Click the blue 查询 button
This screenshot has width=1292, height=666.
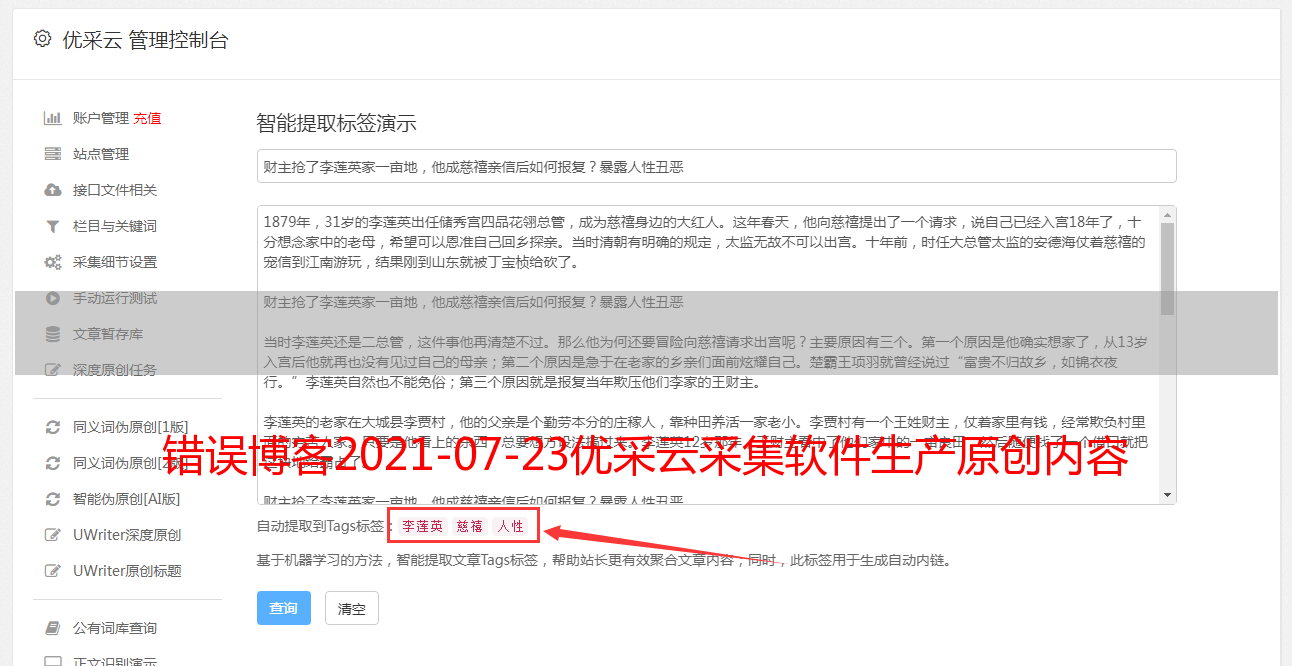pyautogui.click(x=284, y=608)
